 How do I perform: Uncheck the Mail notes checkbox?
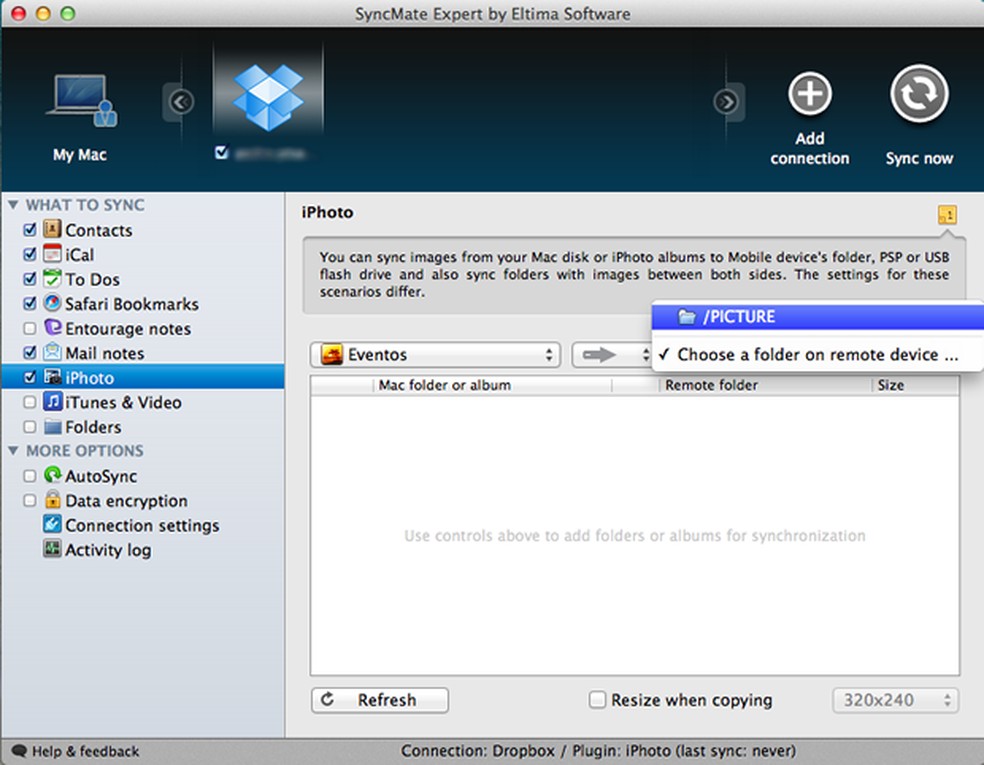(x=29, y=353)
